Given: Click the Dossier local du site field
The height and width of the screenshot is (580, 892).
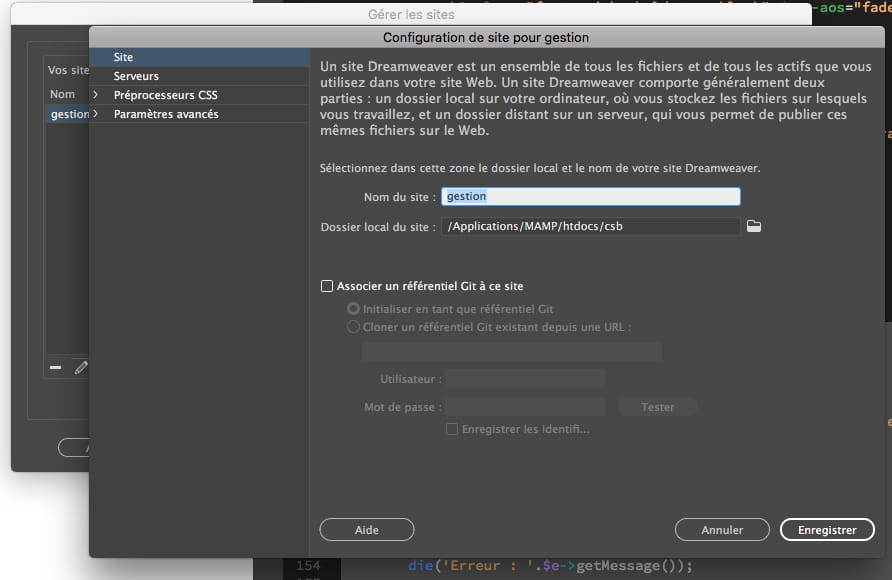Looking at the screenshot, I should click(x=590, y=226).
